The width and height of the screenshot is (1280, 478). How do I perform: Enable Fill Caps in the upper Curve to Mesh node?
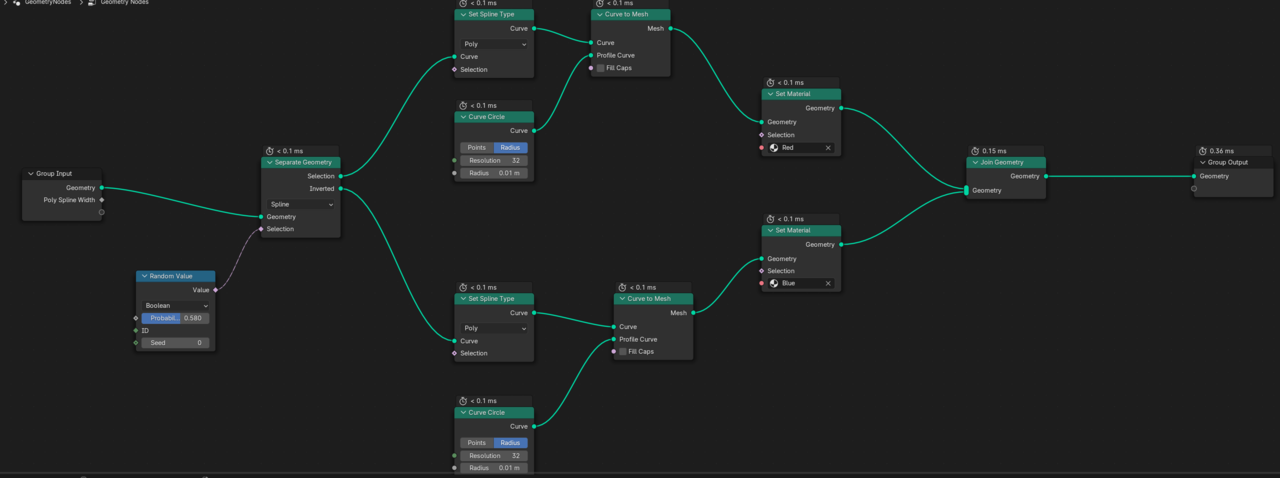[600, 68]
